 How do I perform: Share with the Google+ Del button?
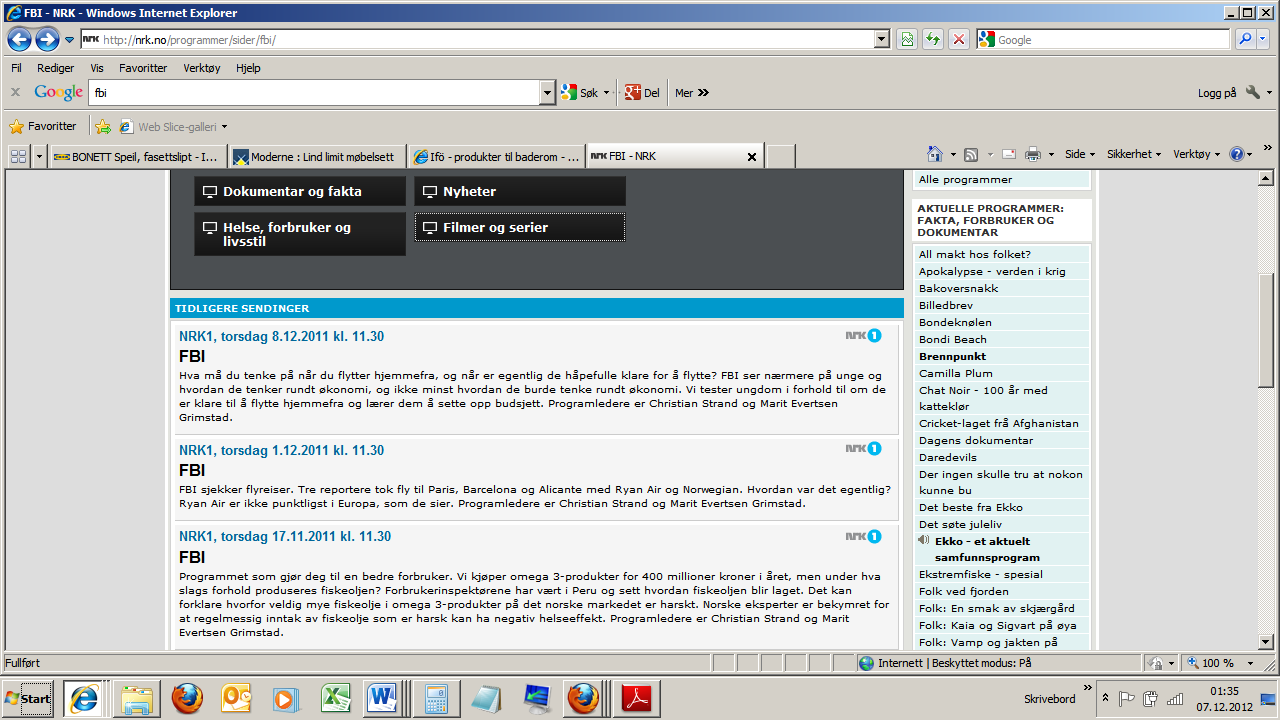coord(642,92)
